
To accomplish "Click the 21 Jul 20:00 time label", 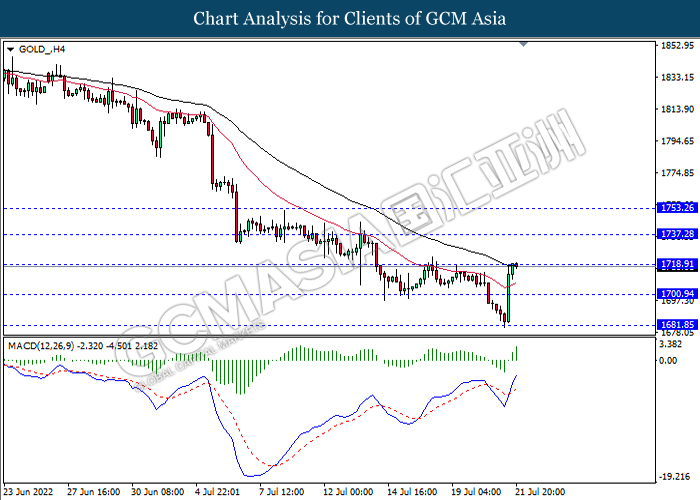I will pyautogui.click(x=540, y=492).
